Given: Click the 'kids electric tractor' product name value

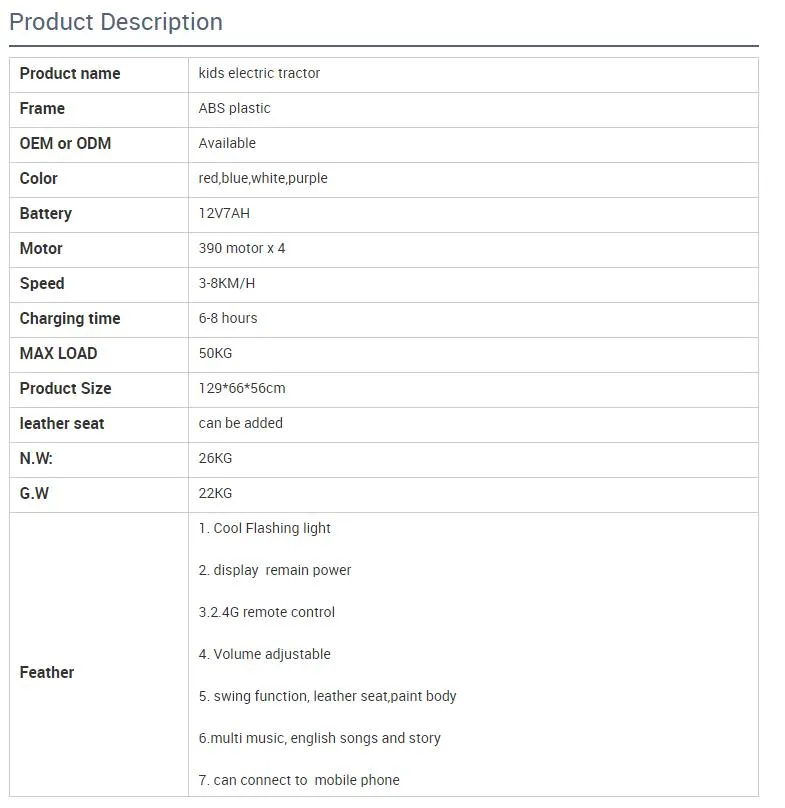Looking at the screenshot, I should coord(259,73).
